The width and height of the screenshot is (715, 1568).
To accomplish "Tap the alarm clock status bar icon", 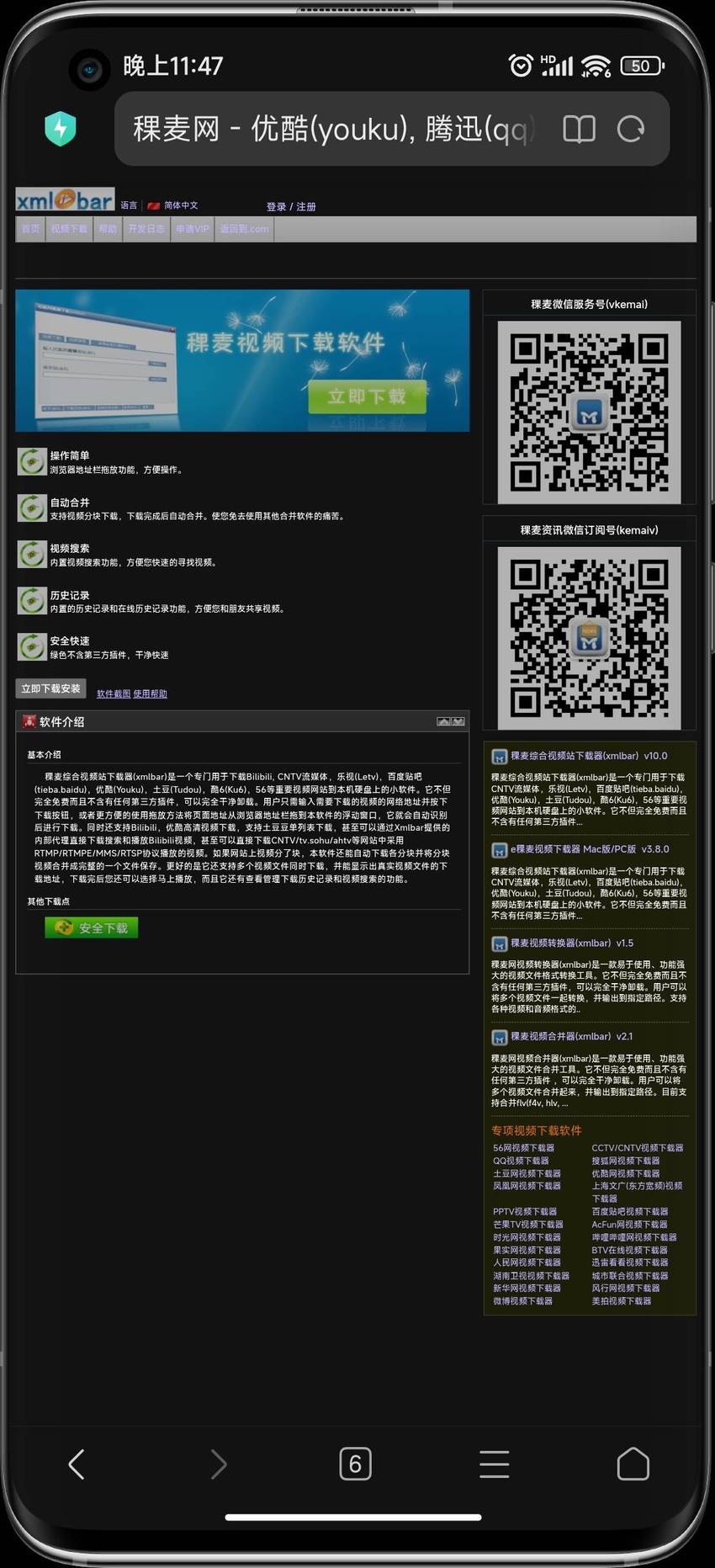I will point(521,65).
